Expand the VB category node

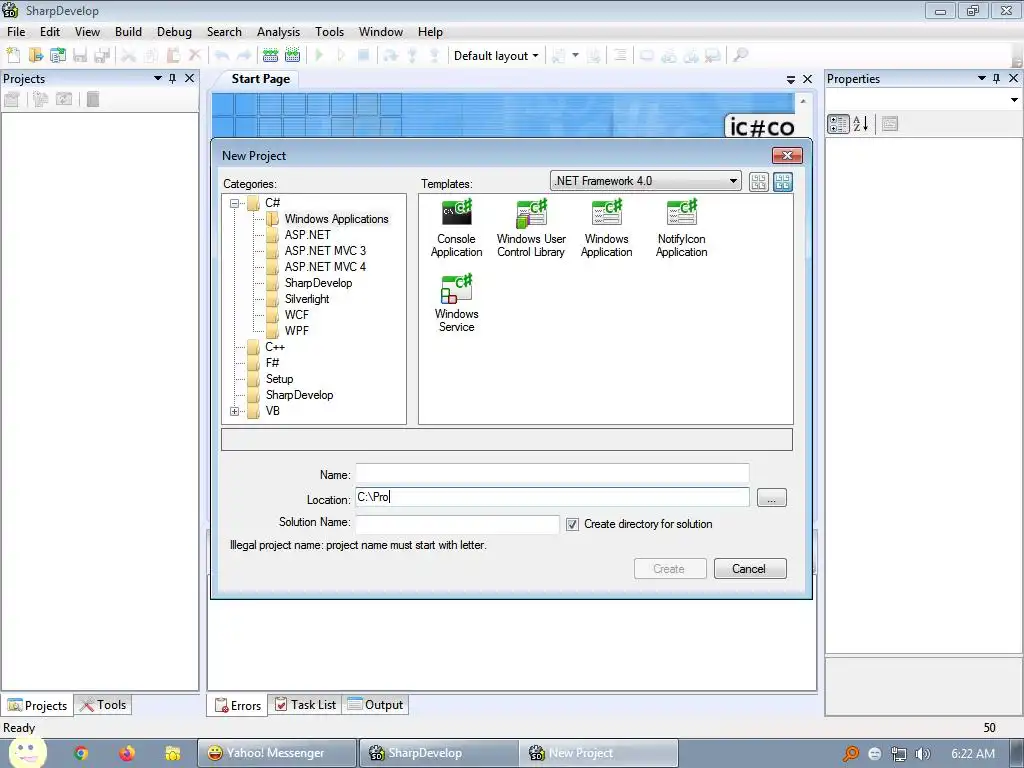[234, 411]
